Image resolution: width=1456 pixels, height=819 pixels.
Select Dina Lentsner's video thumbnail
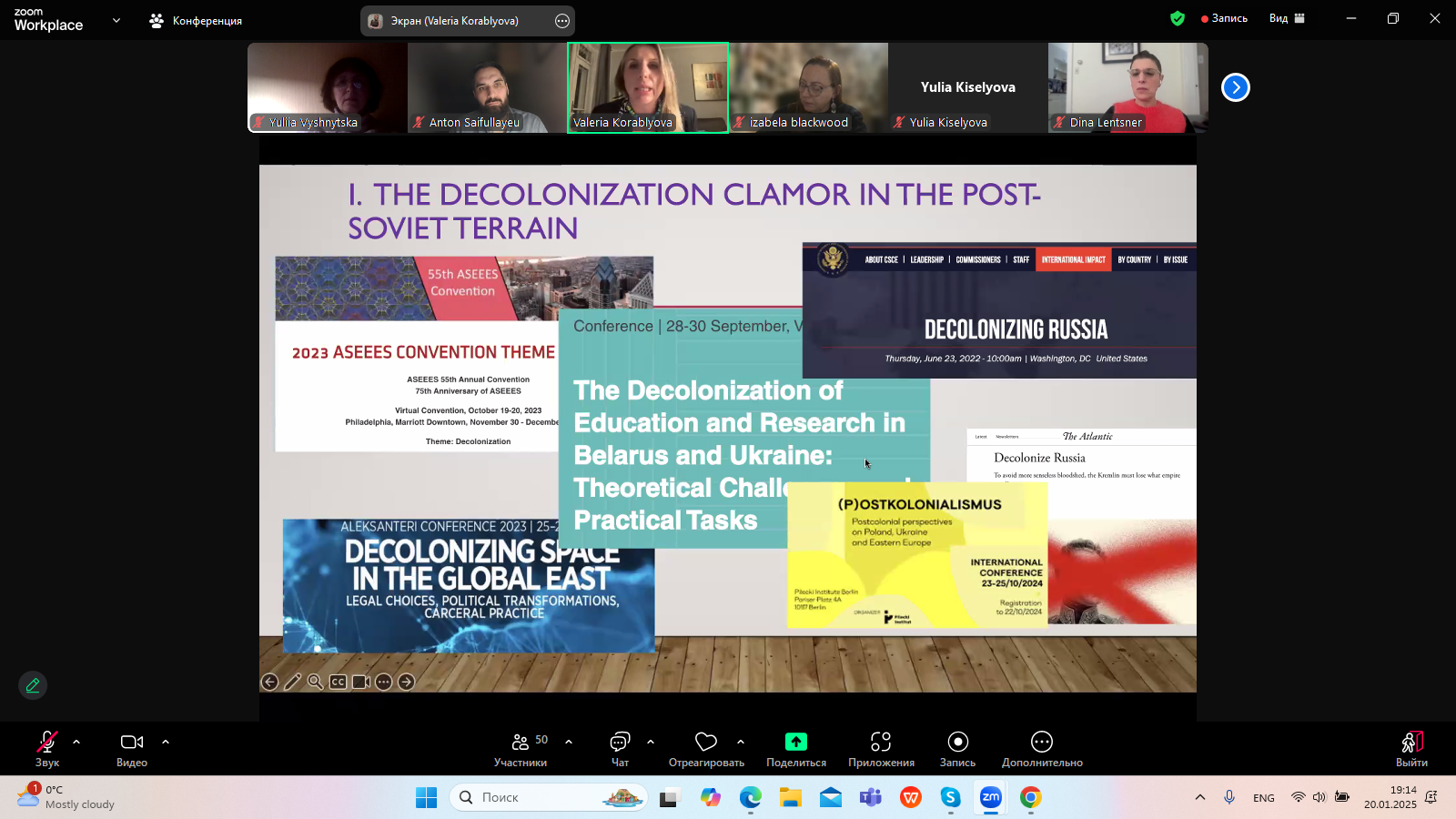click(1127, 87)
